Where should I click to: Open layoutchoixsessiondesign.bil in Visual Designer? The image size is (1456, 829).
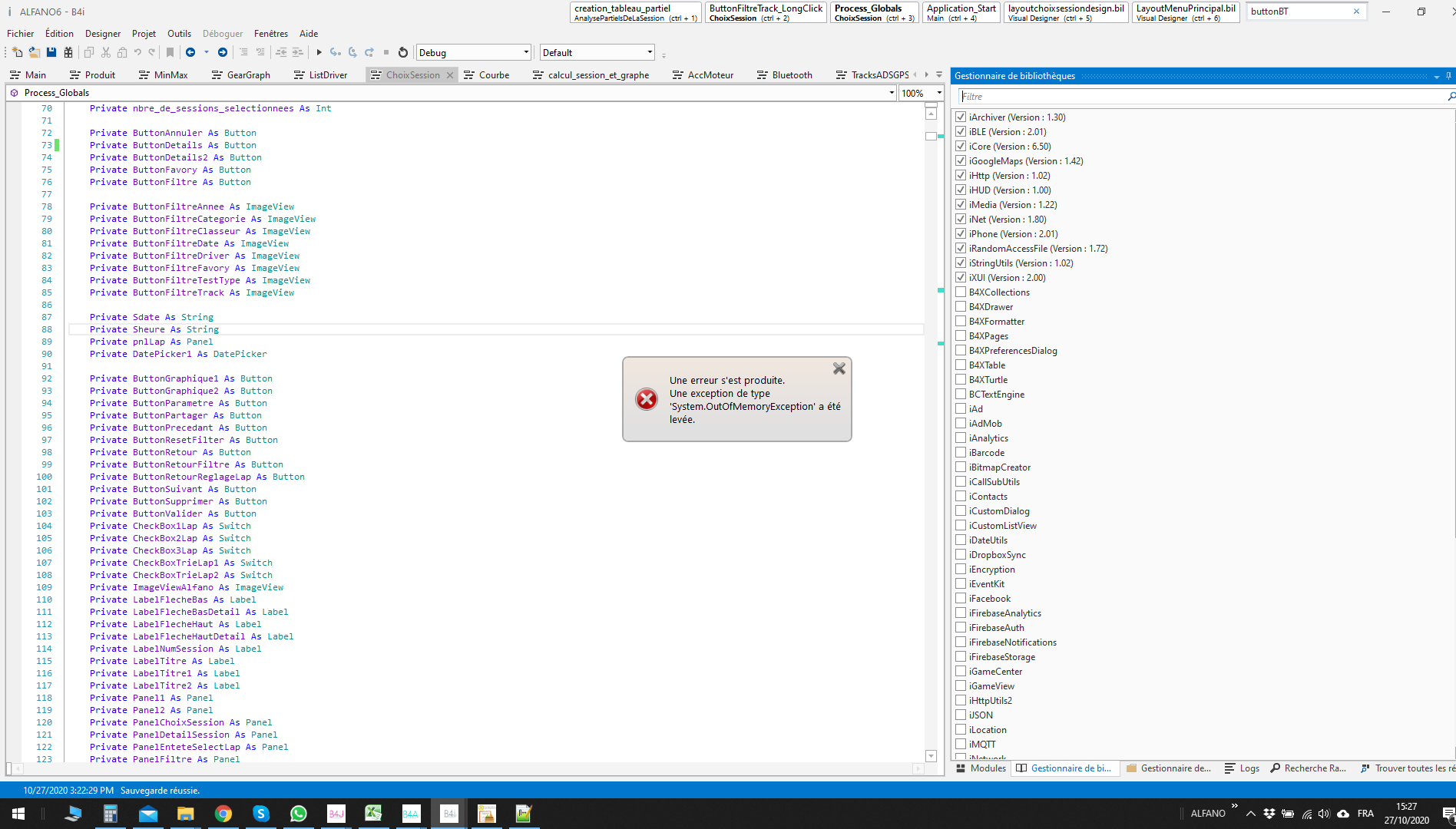point(1066,12)
